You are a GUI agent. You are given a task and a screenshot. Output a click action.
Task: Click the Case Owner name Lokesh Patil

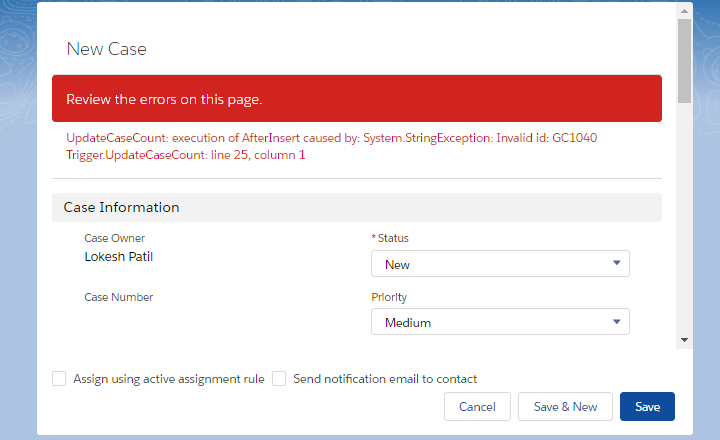click(118, 257)
